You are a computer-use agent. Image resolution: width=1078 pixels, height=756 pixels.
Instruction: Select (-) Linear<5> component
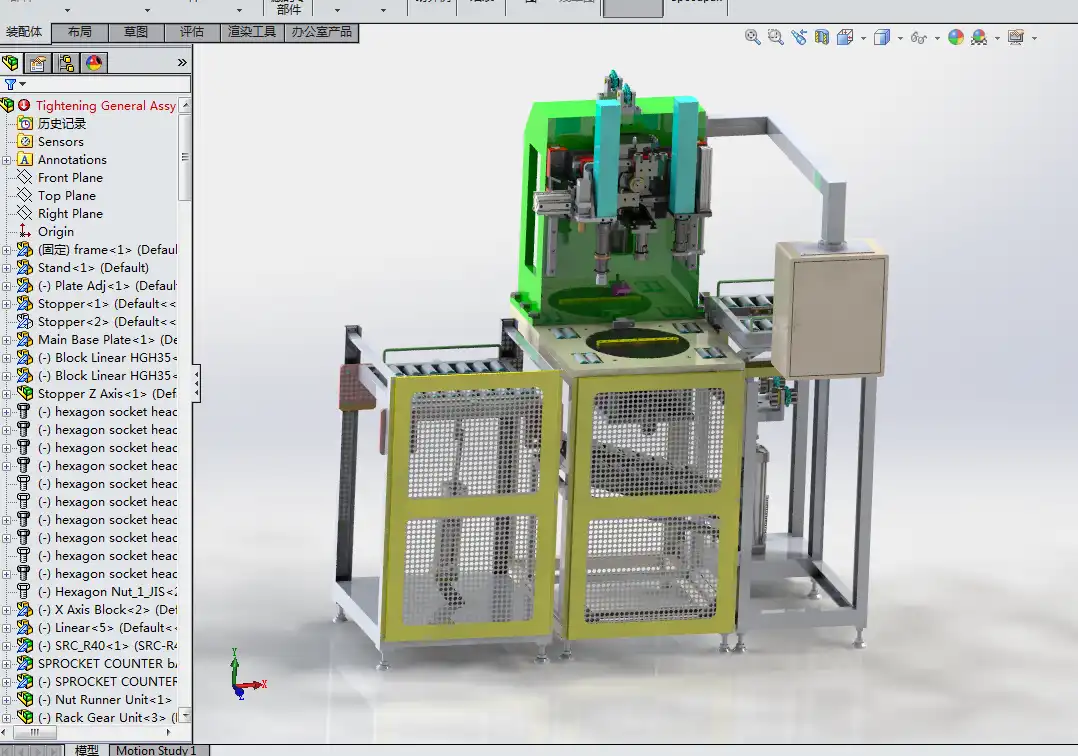tap(107, 627)
